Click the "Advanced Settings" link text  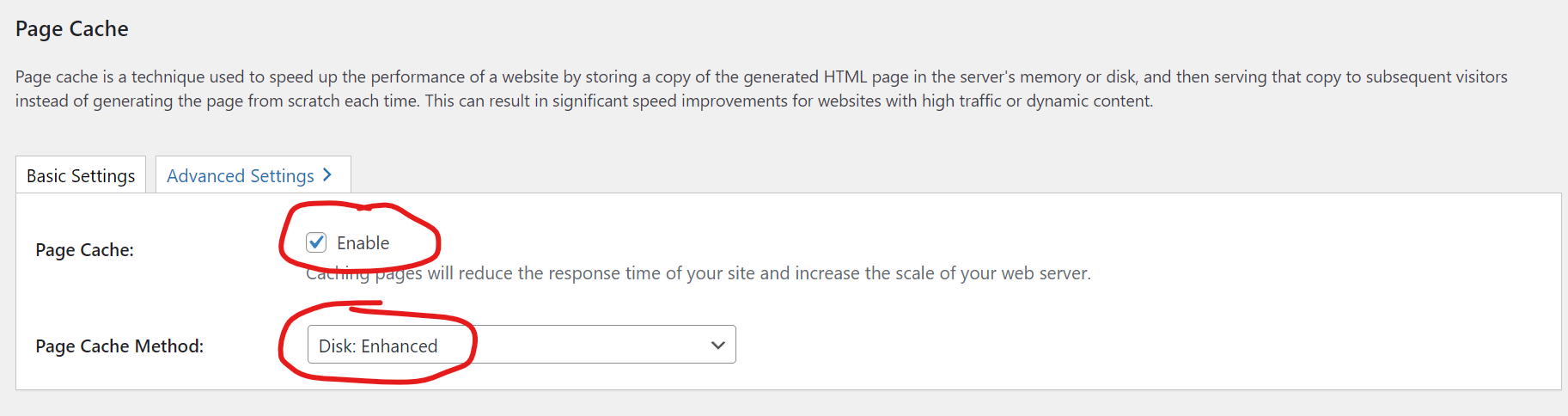pyautogui.click(x=241, y=175)
